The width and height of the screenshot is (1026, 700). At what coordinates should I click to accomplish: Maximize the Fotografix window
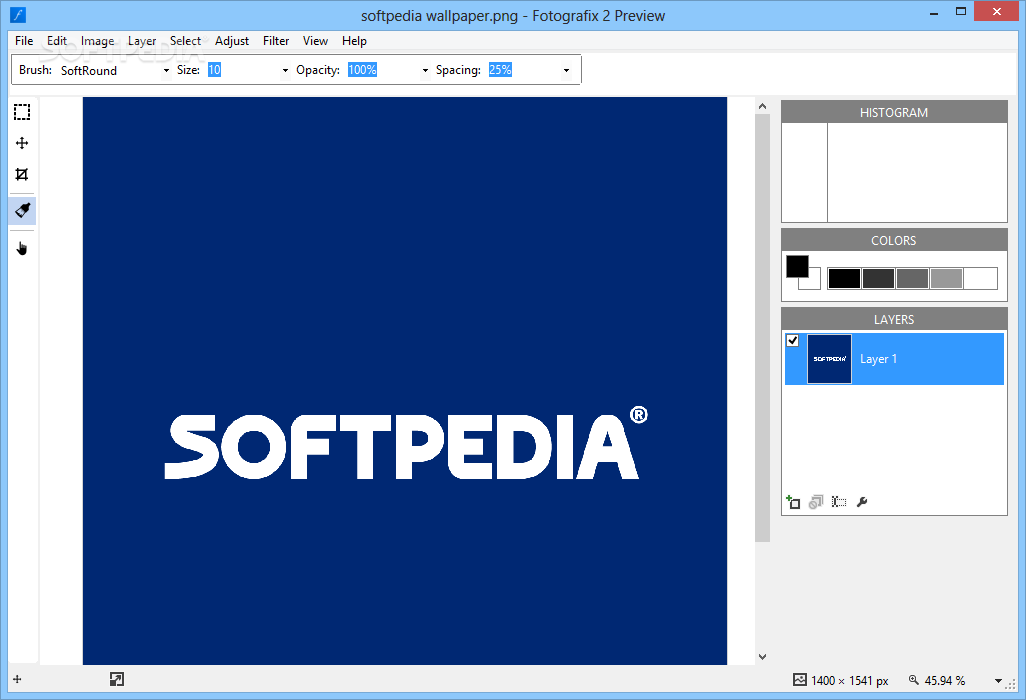[x=961, y=11]
